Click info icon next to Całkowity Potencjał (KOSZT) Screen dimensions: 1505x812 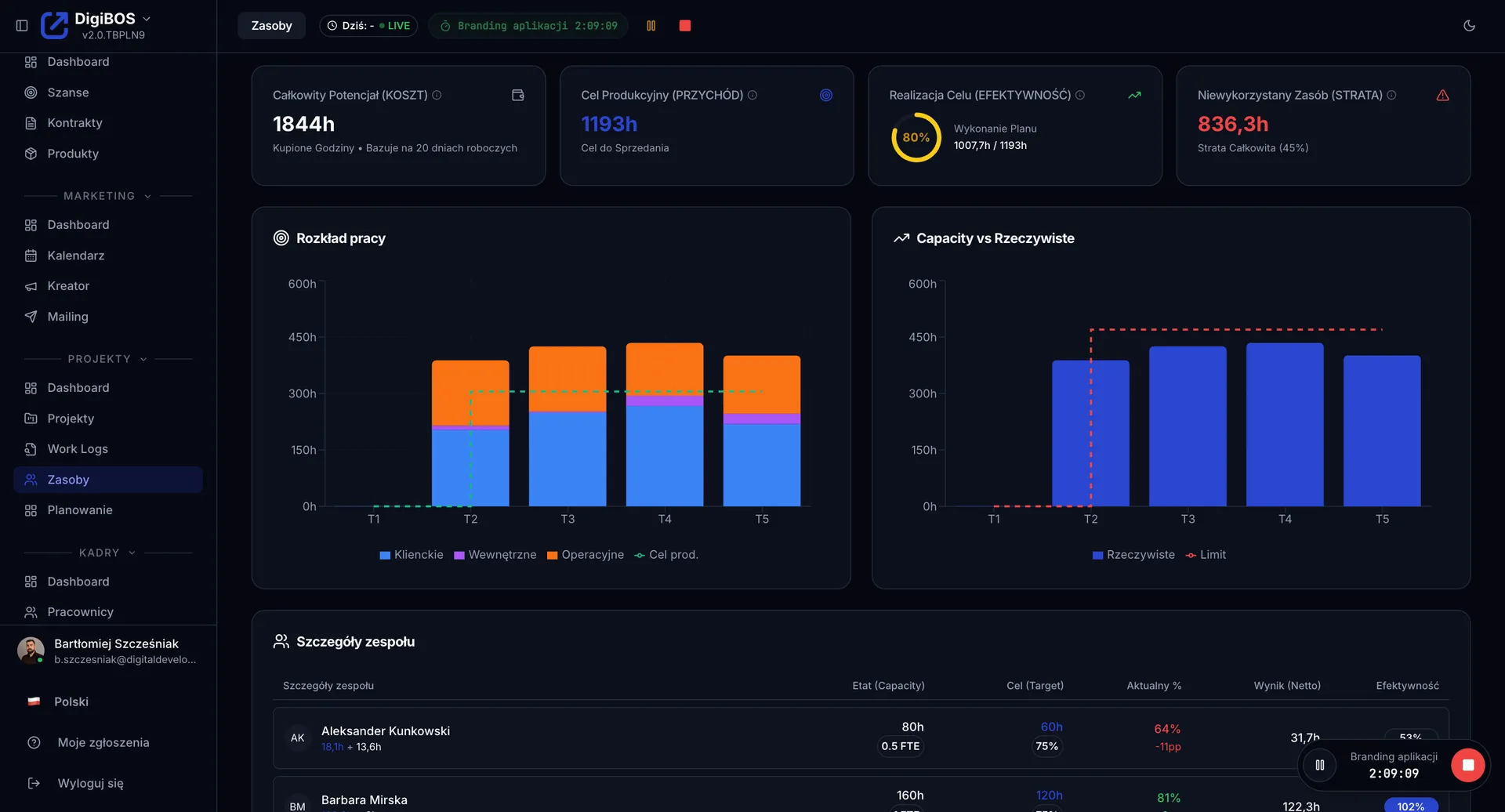coord(437,95)
